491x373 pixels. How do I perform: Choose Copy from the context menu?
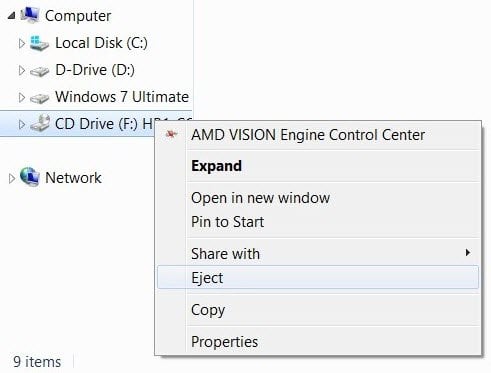208,310
